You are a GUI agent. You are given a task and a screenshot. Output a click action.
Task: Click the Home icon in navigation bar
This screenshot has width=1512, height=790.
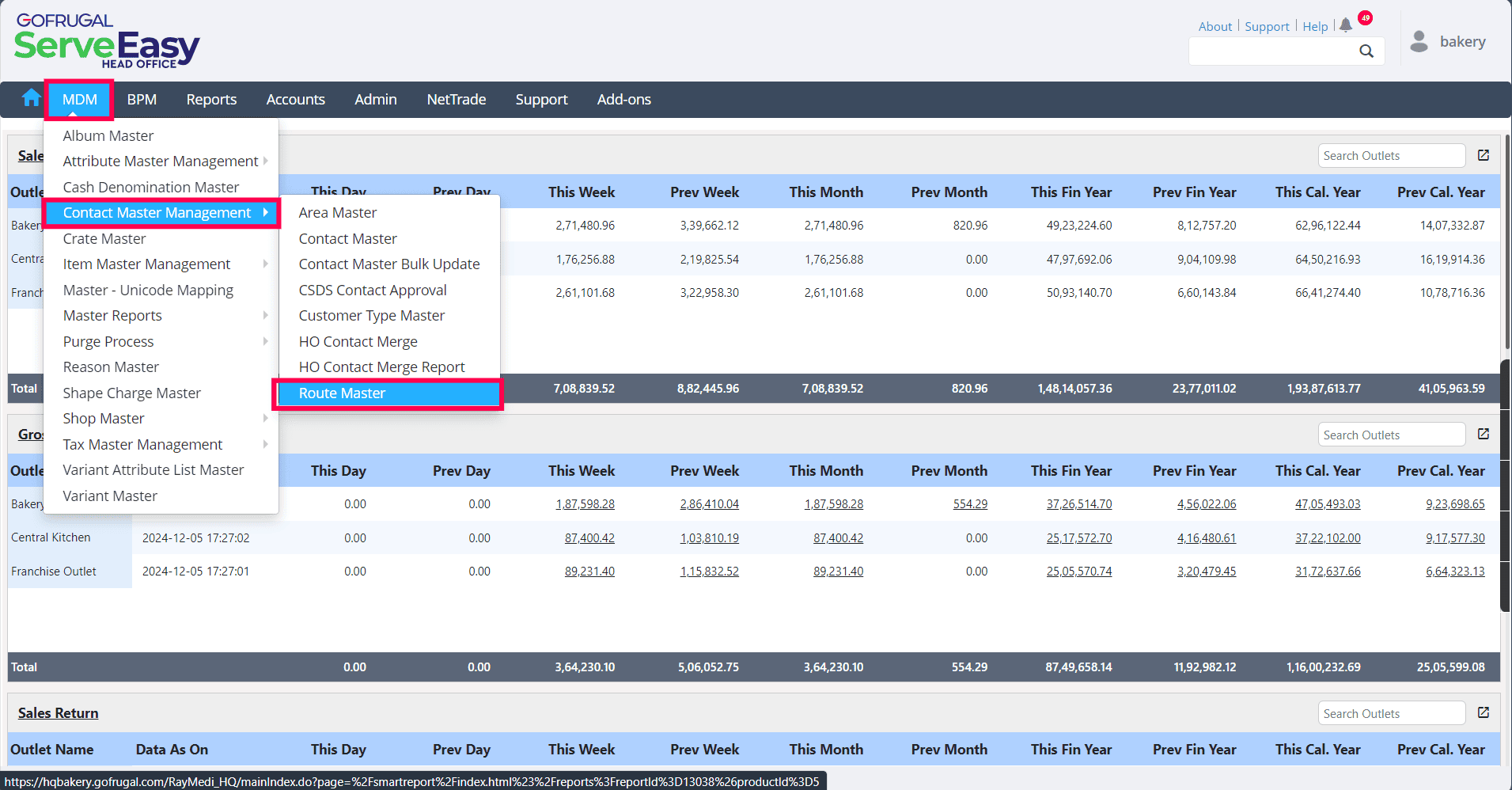[31, 98]
